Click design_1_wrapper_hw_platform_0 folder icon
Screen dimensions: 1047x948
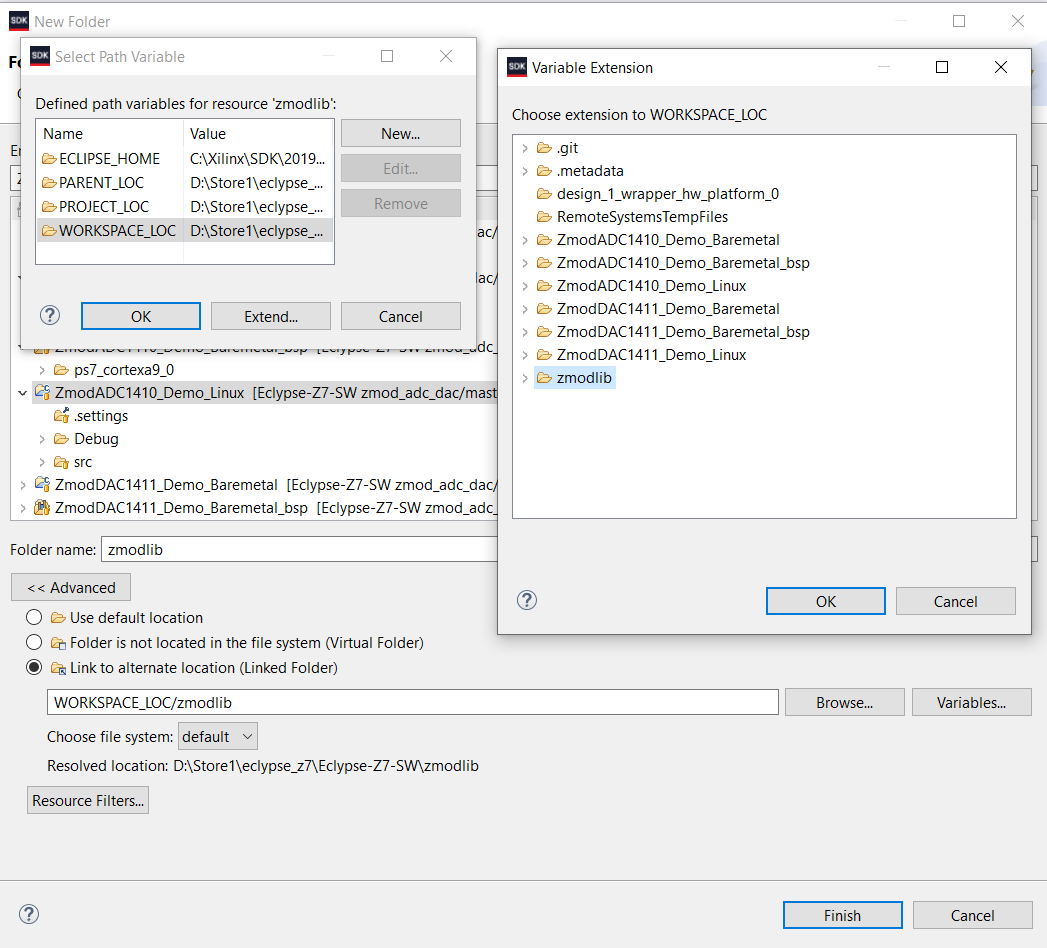(545, 194)
